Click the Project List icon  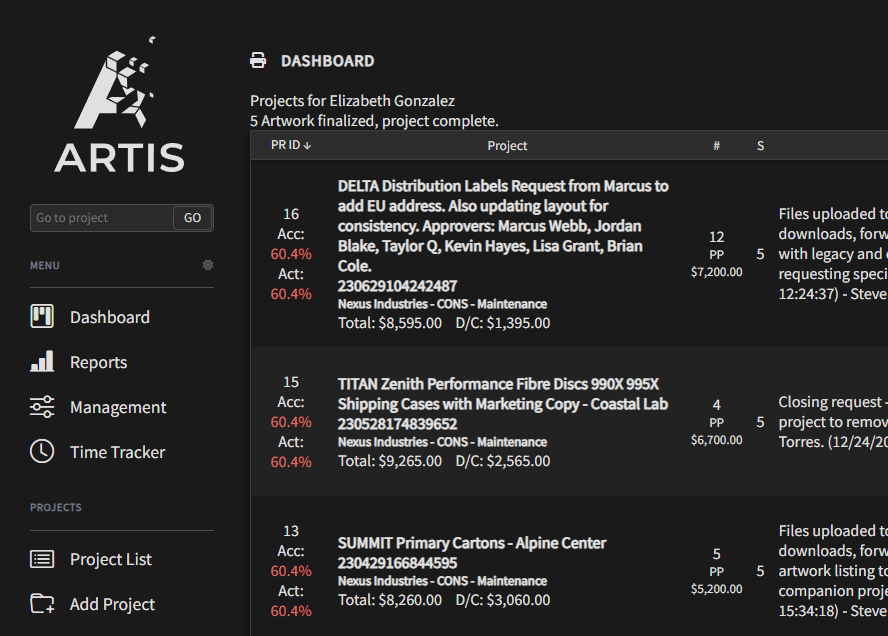42,559
